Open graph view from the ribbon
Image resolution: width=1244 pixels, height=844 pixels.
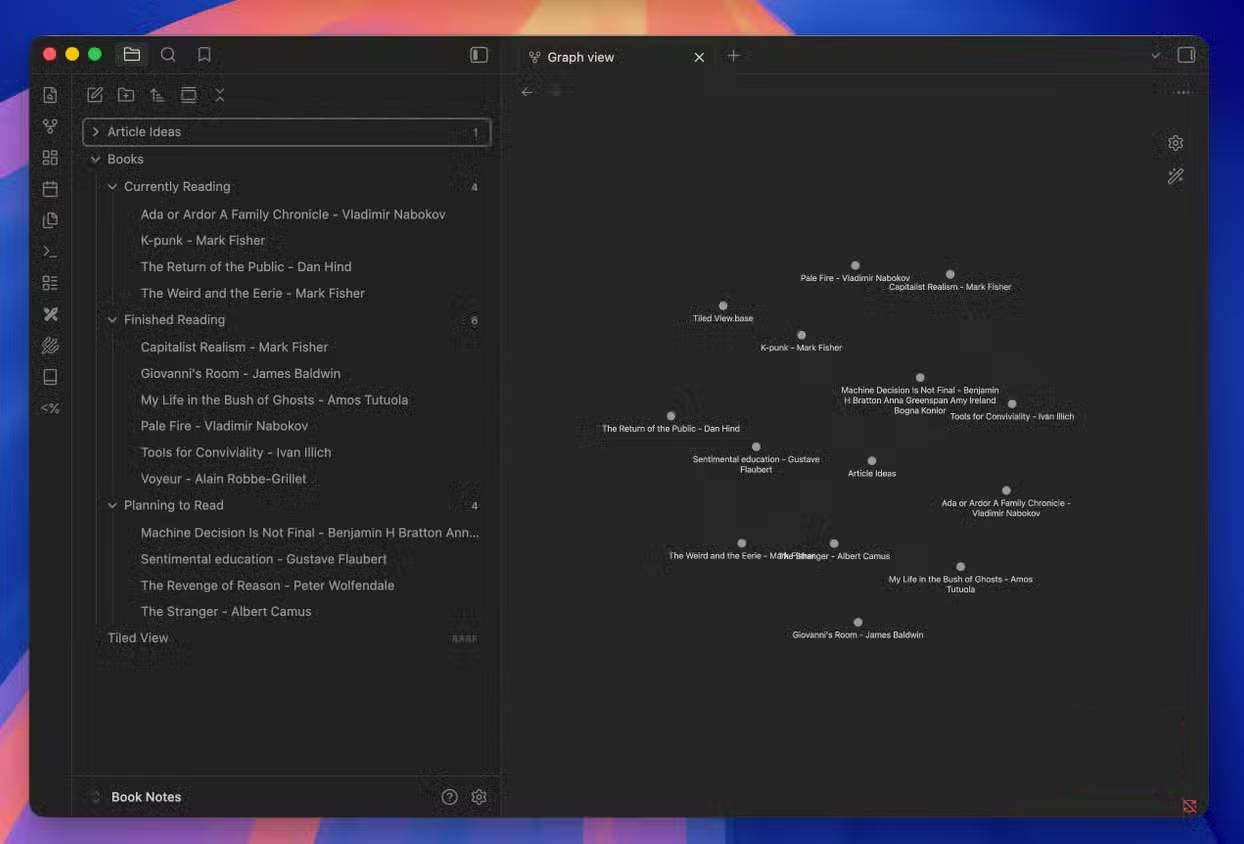tap(50, 126)
